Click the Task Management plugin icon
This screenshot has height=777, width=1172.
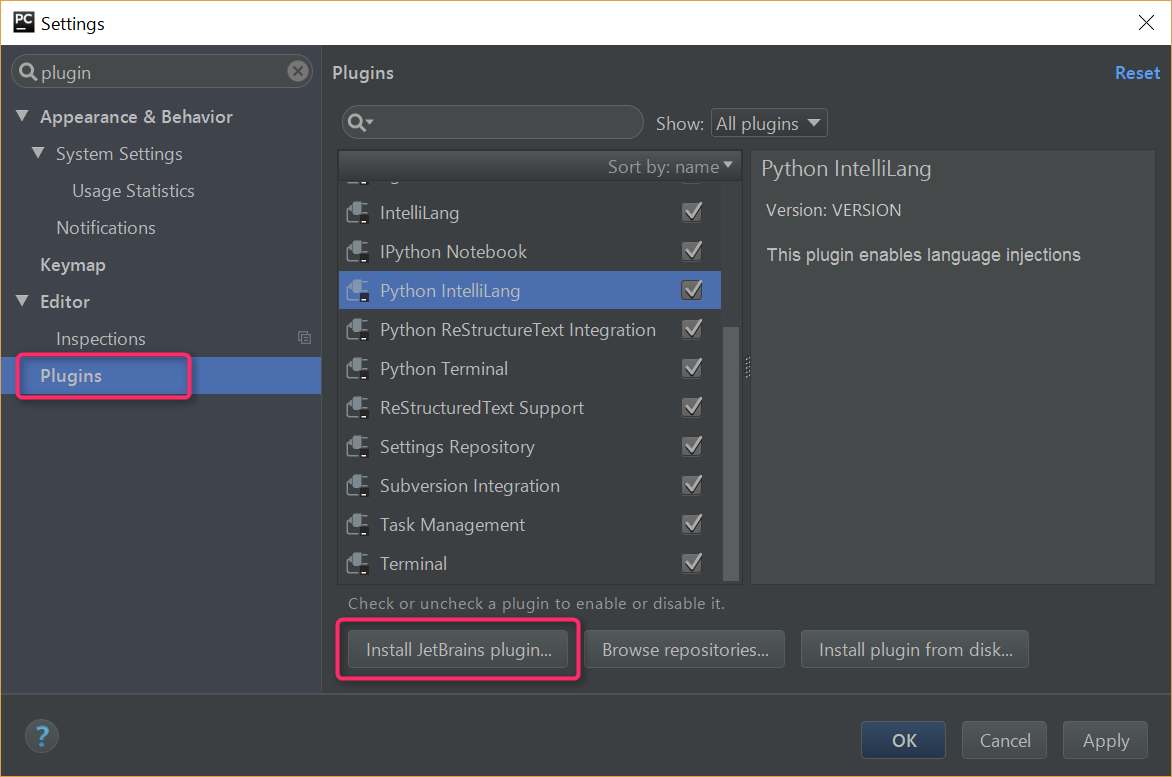coord(357,524)
